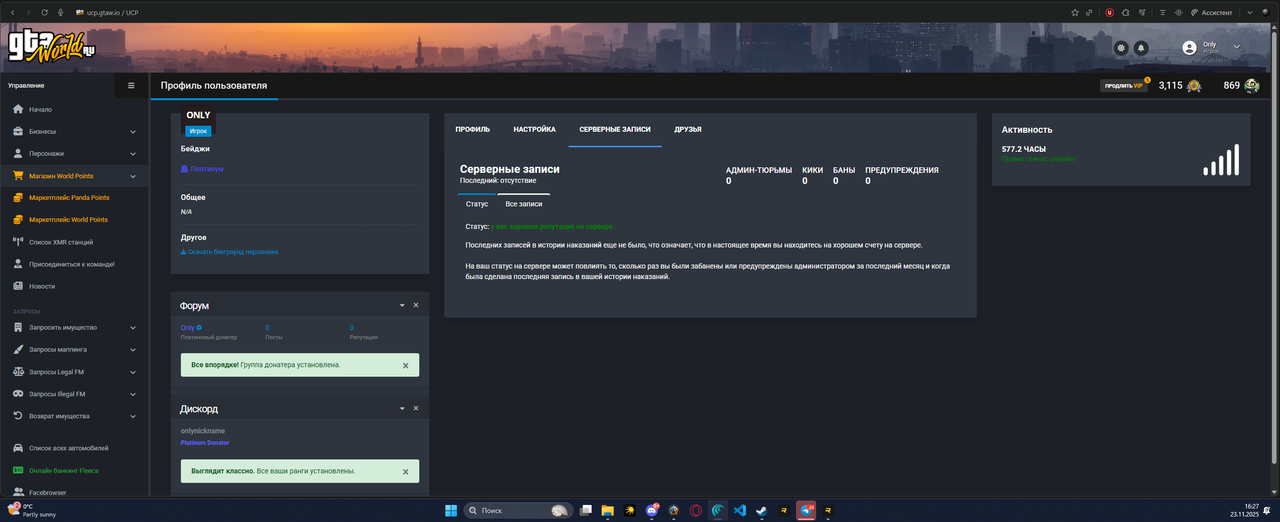Click Запросы Legal FM scales icon
The image size is (1280, 522).
(18, 372)
